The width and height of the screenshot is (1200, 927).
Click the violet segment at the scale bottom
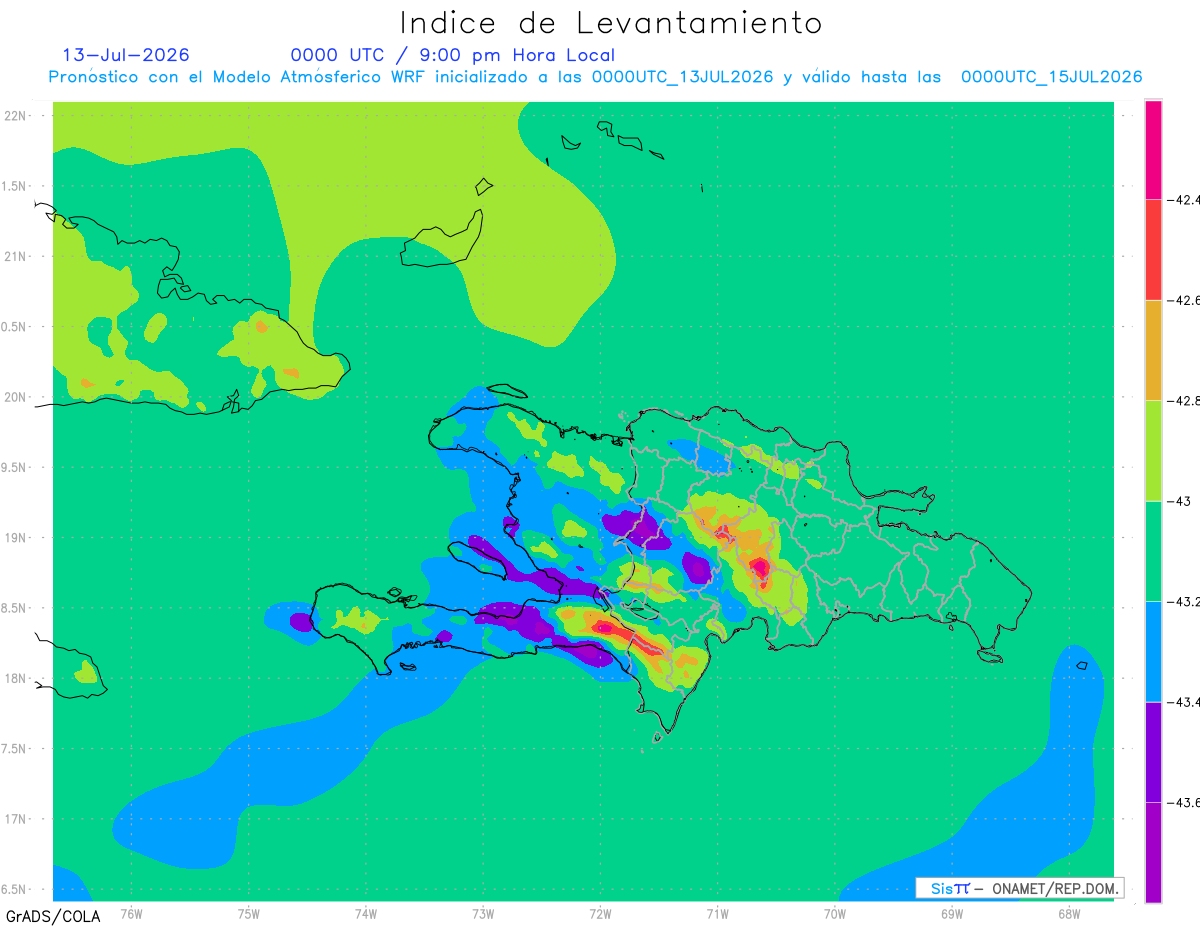pyautogui.click(x=1153, y=853)
